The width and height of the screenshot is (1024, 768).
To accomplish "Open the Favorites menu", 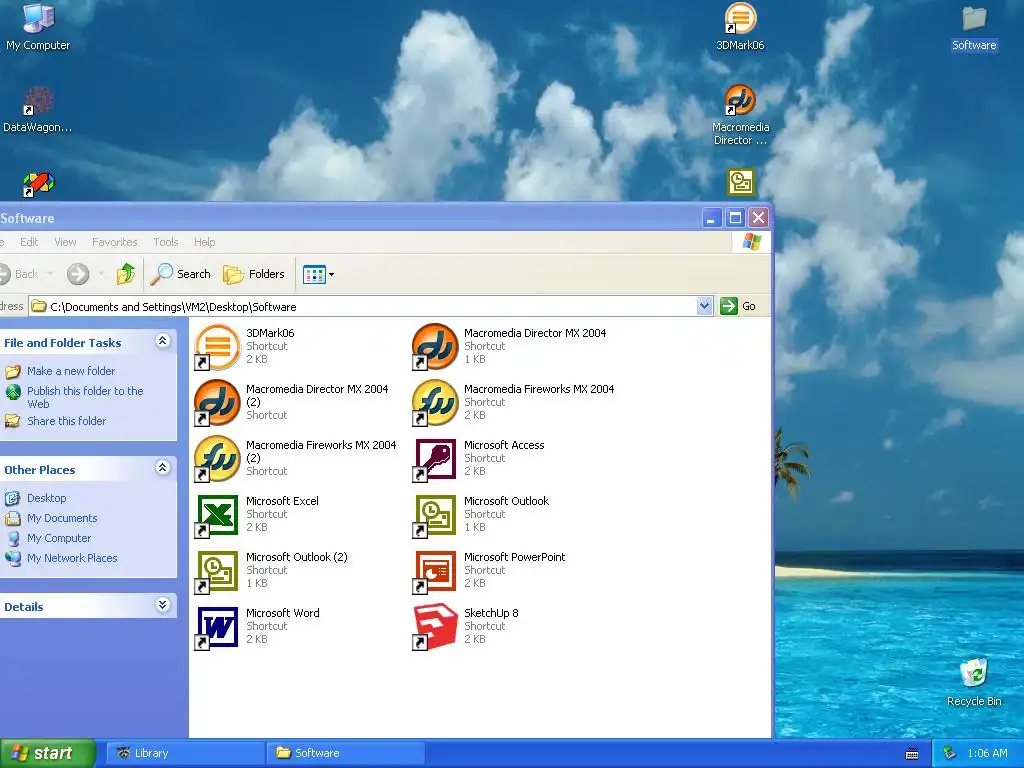I will coord(115,242).
